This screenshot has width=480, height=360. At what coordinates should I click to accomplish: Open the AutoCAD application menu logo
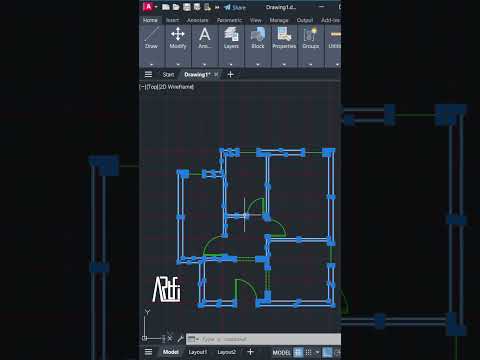[147, 7]
